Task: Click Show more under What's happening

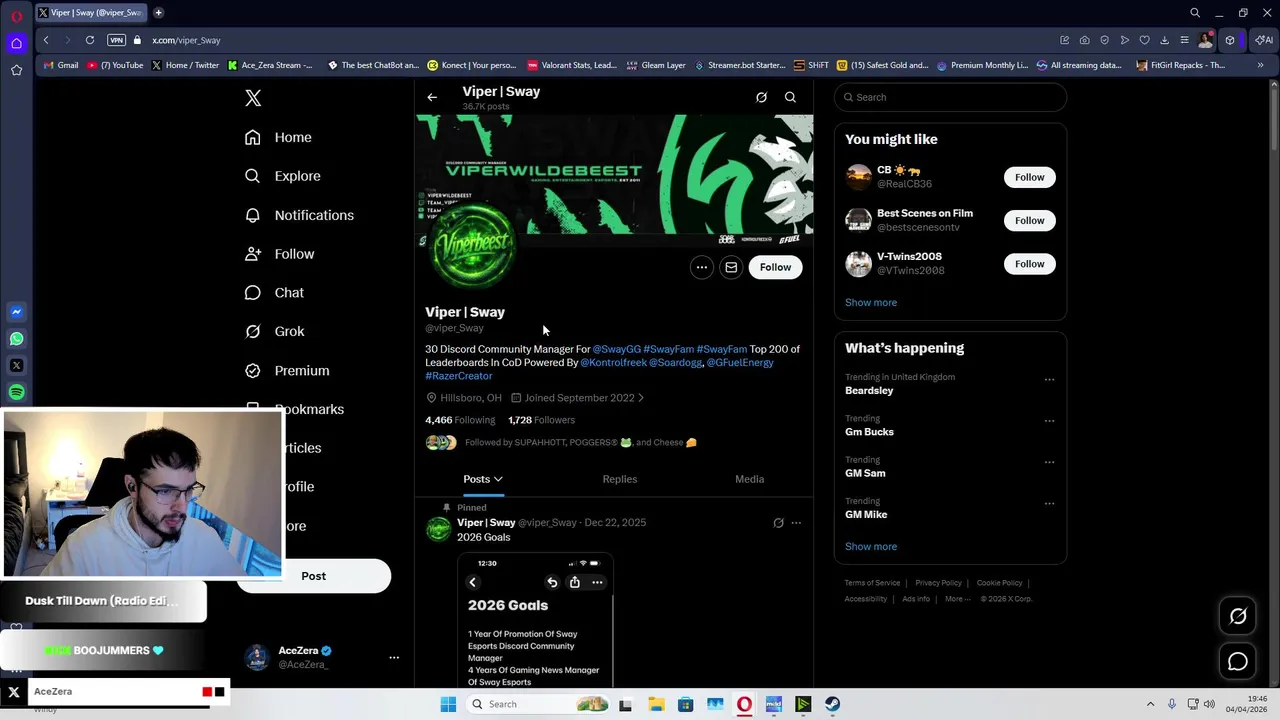Action: pyautogui.click(x=871, y=546)
